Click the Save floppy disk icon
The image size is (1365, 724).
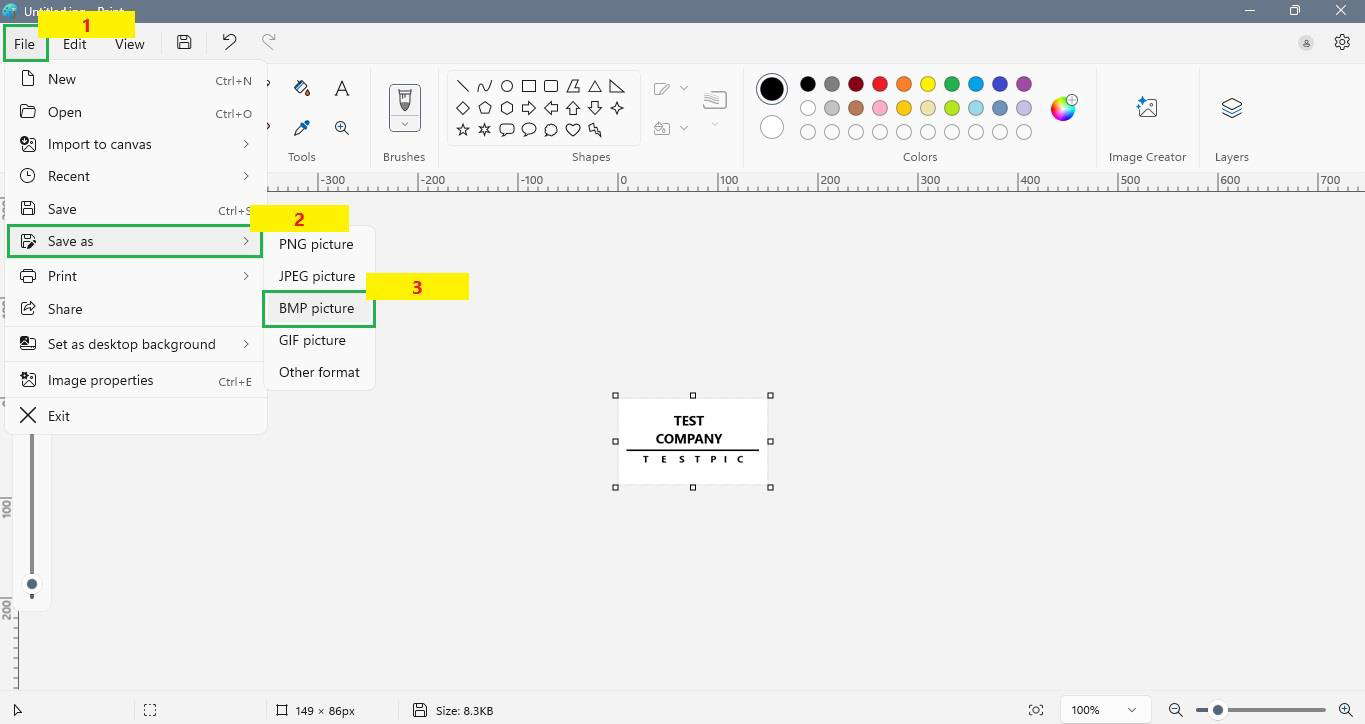(x=184, y=42)
